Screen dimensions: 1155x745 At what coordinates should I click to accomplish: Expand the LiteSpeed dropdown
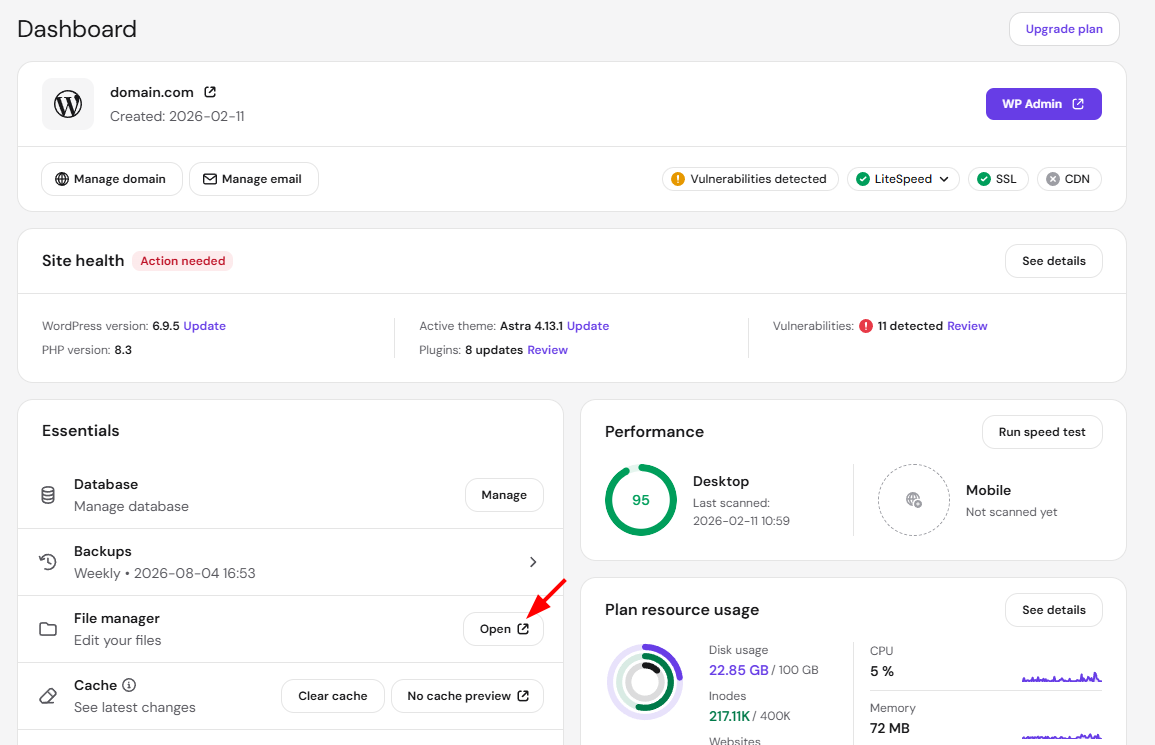click(x=903, y=179)
